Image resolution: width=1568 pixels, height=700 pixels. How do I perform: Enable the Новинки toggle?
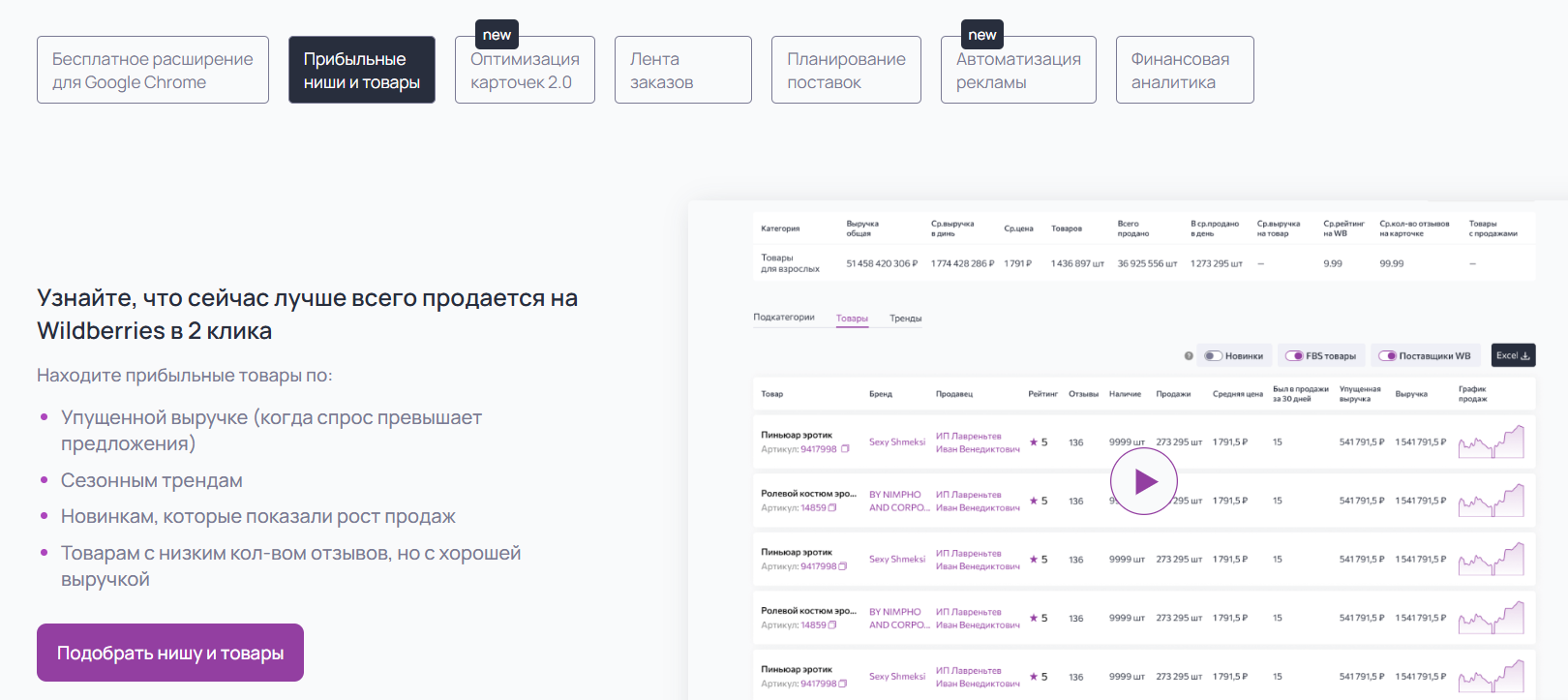1213,356
